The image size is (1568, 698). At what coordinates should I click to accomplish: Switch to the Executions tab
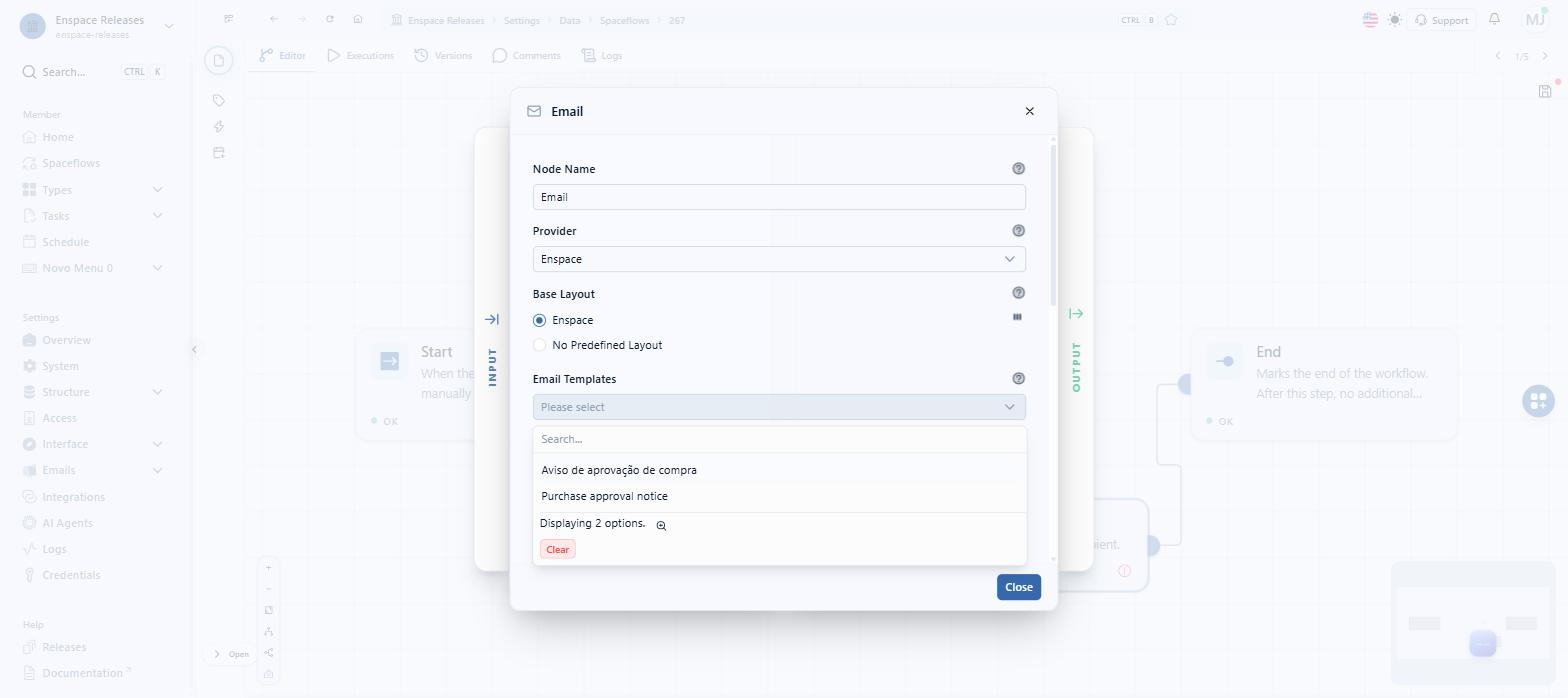click(x=360, y=56)
